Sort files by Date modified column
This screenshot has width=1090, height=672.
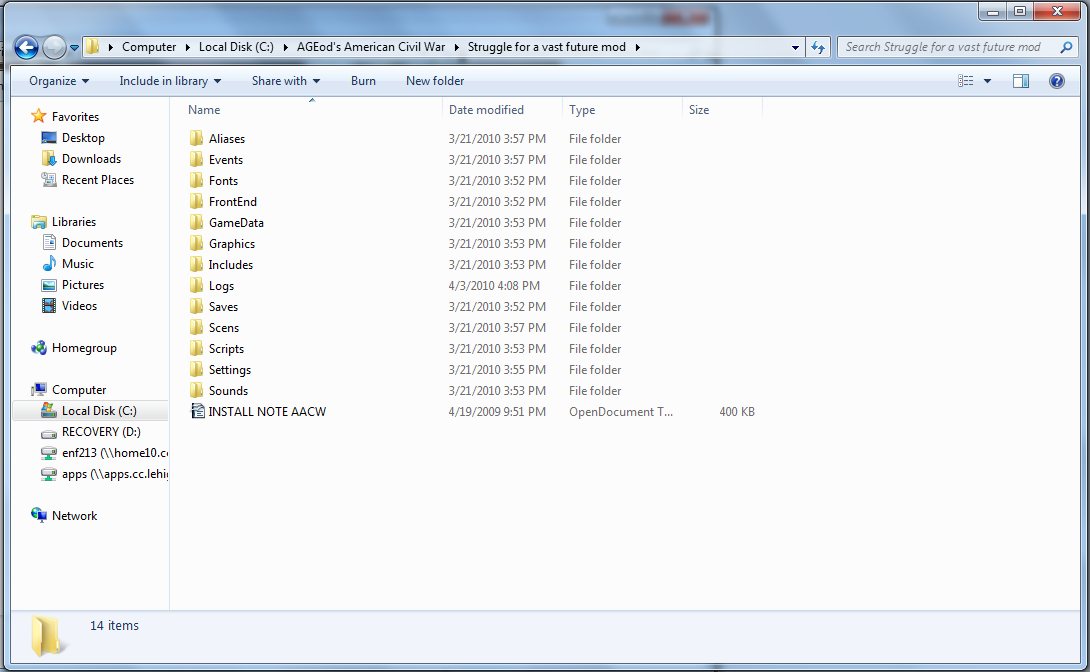coord(486,110)
